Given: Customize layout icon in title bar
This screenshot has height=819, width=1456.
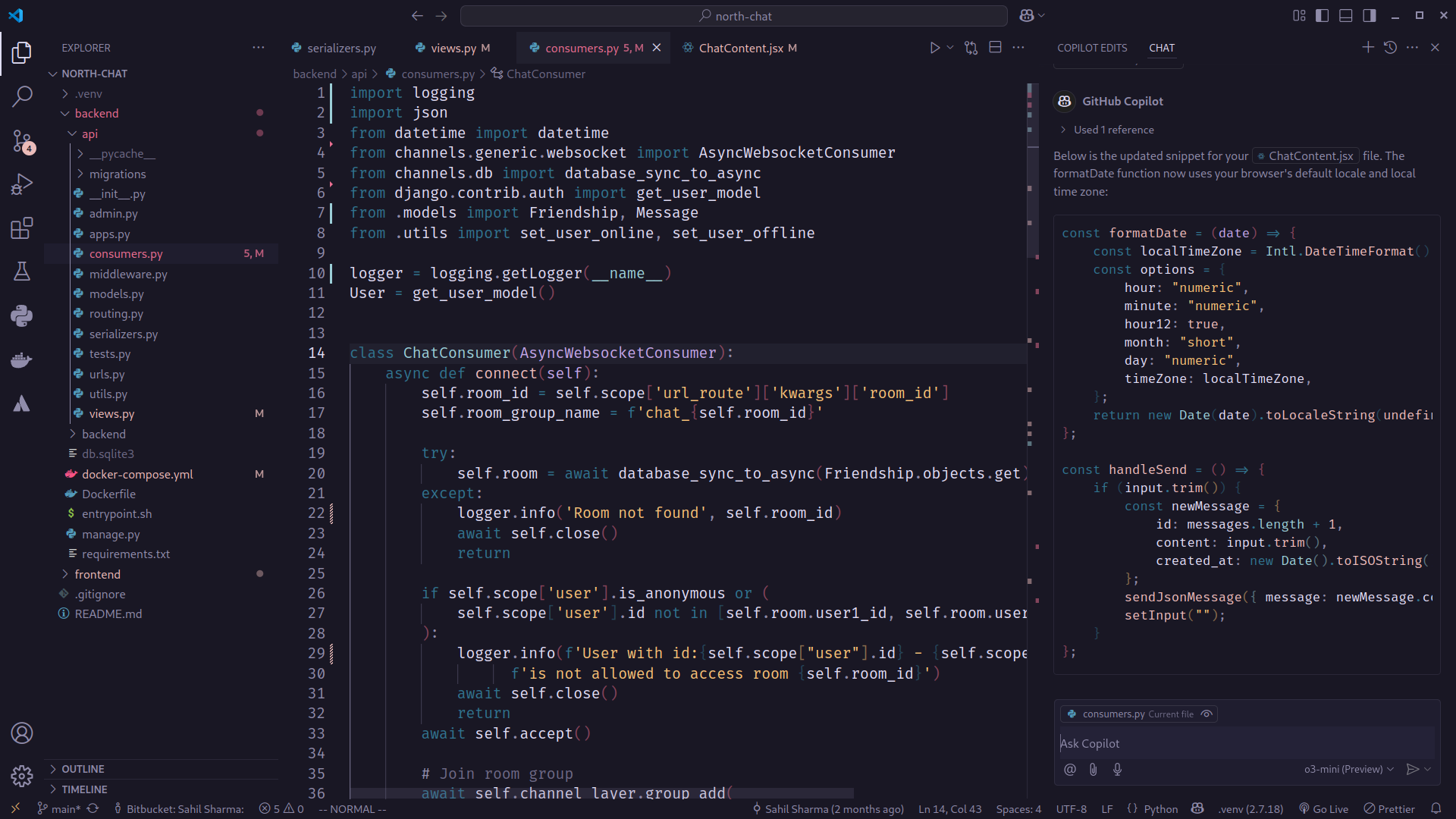Looking at the screenshot, I should click(x=1299, y=15).
